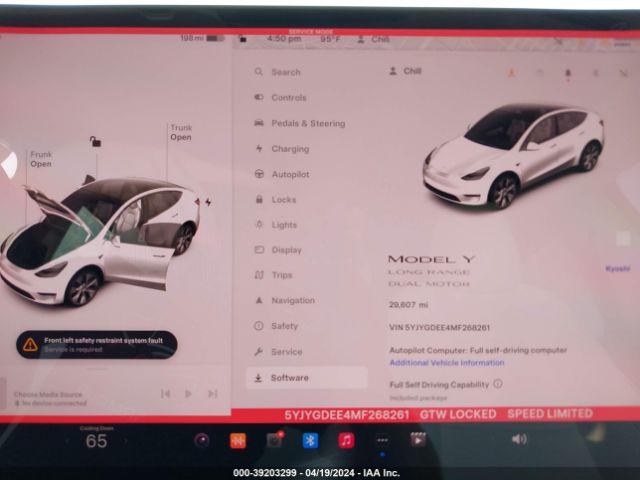The width and height of the screenshot is (640, 480).
Task: Tap the vehicle name Kyoshi
Action: 618,269
